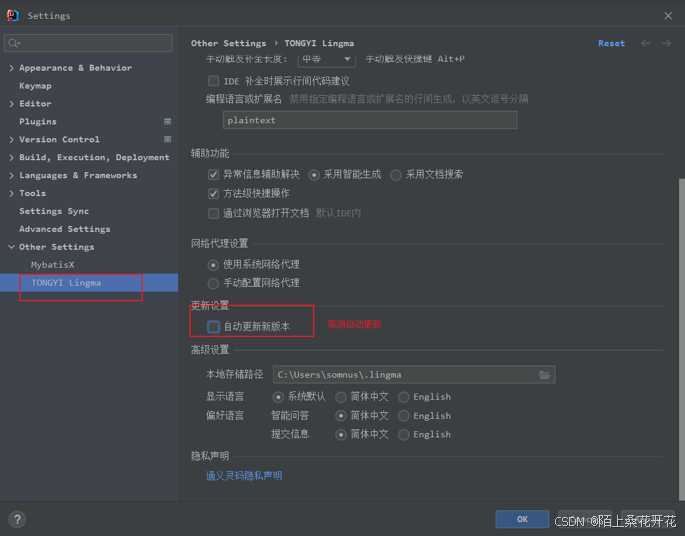The image size is (685, 536).
Task: Open Settings Sync page
Action: (54, 211)
